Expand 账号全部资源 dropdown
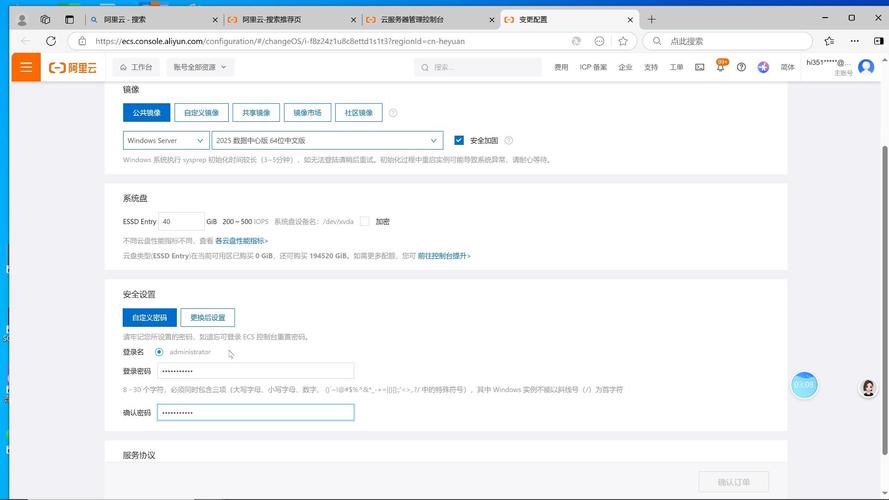889x500 pixels. tap(200, 67)
